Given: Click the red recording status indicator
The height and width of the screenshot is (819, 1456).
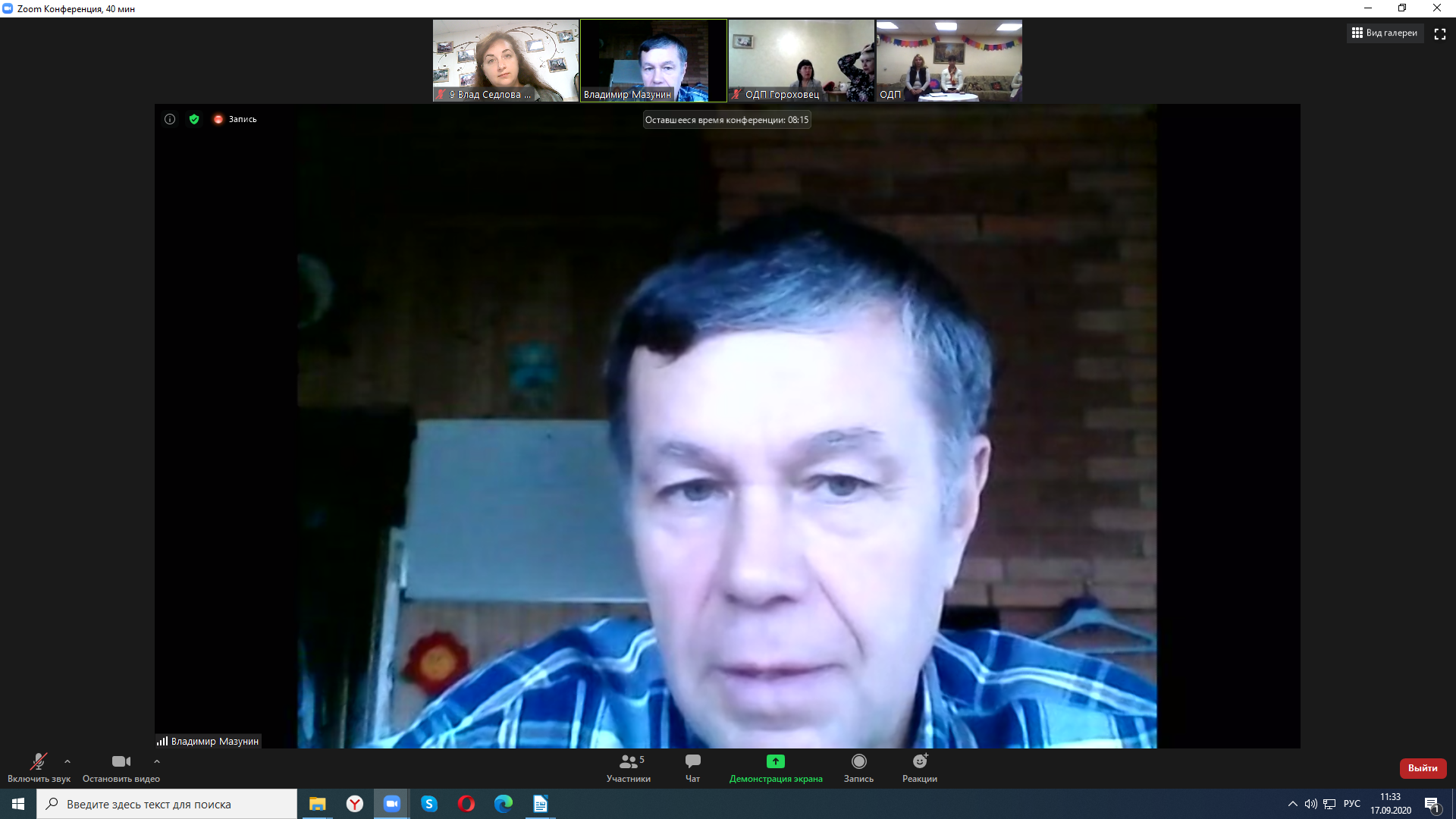Looking at the screenshot, I should 218,119.
